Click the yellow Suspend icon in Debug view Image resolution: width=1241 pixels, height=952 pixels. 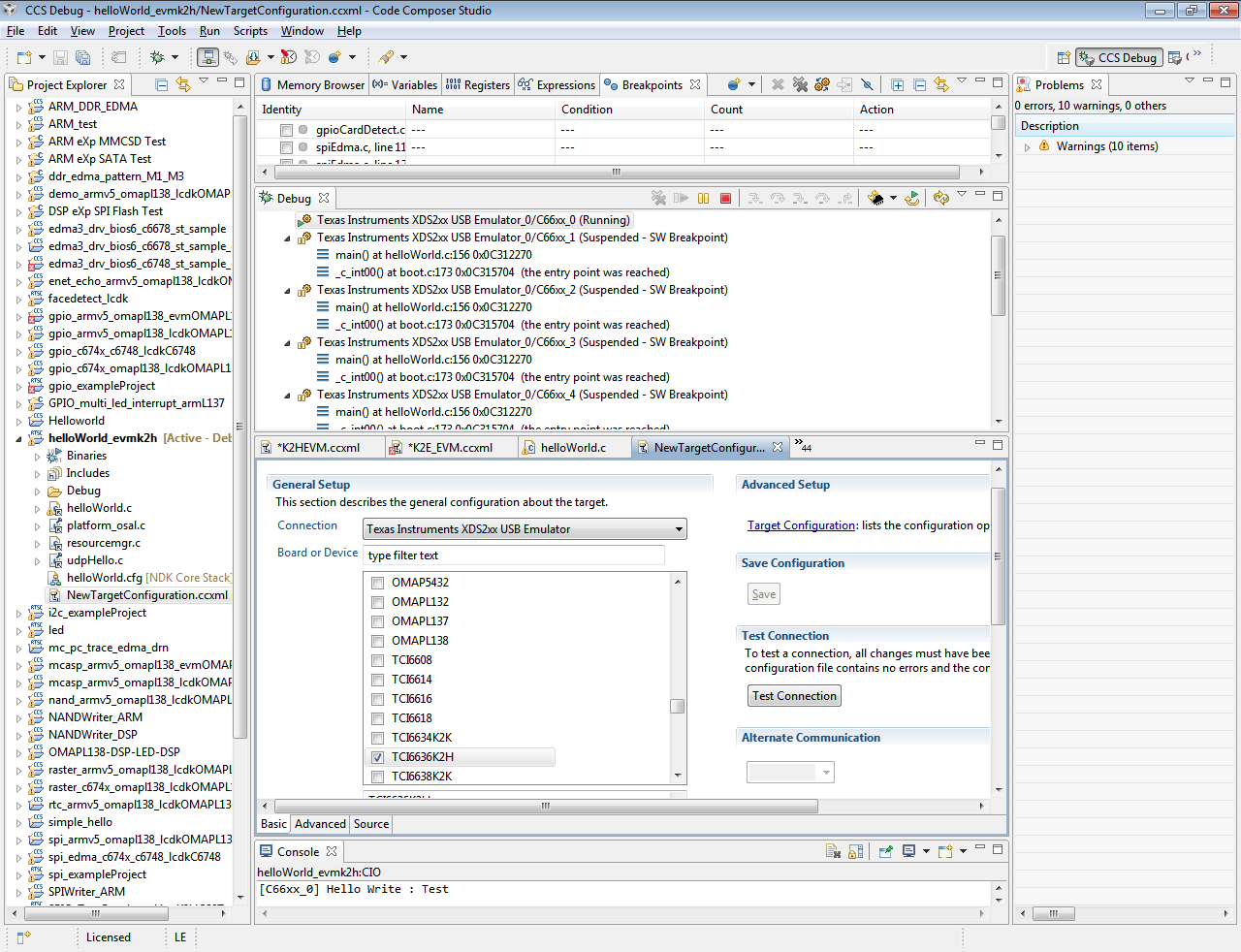(704, 198)
